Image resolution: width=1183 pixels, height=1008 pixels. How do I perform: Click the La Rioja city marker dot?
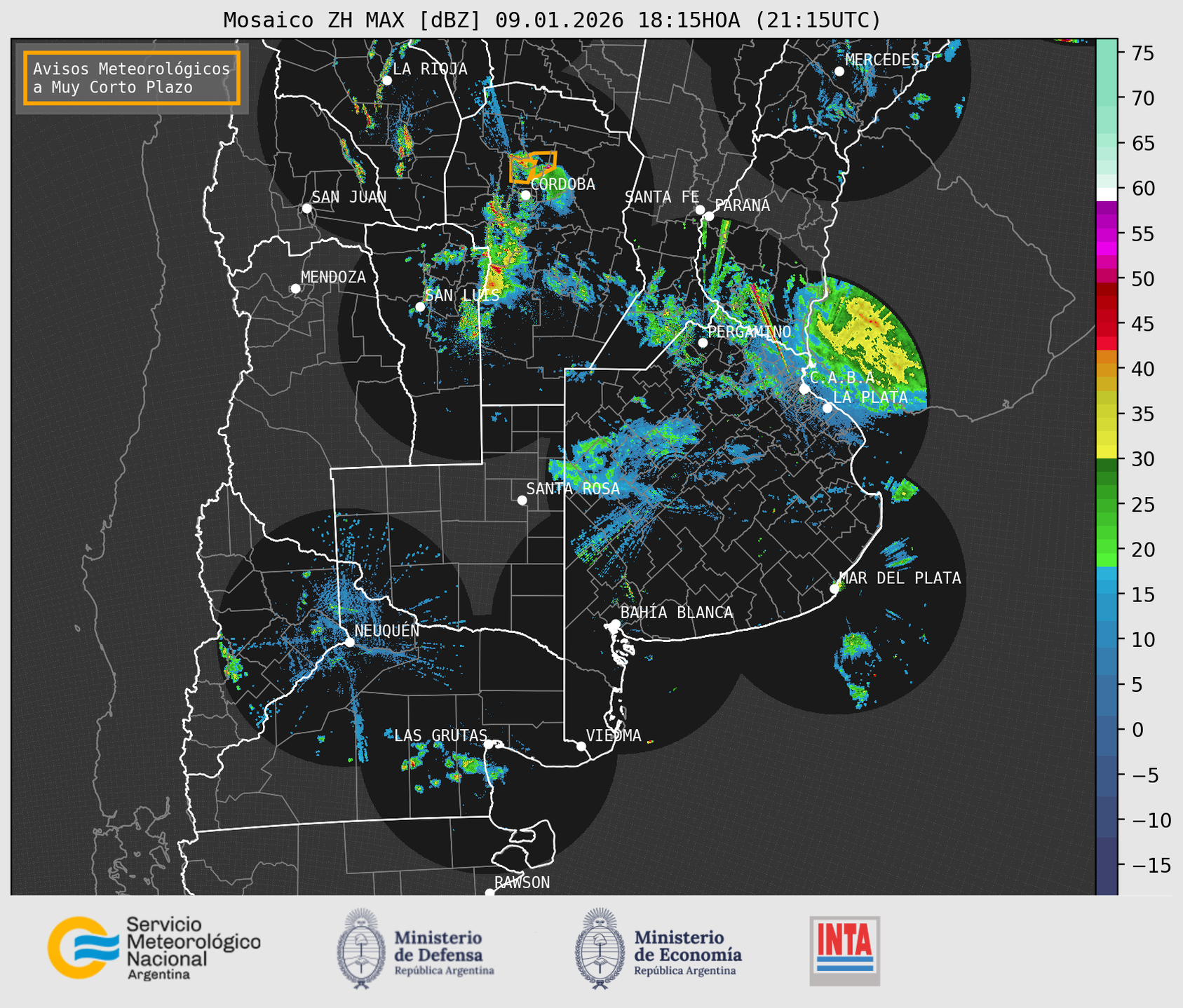coord(386,81)
